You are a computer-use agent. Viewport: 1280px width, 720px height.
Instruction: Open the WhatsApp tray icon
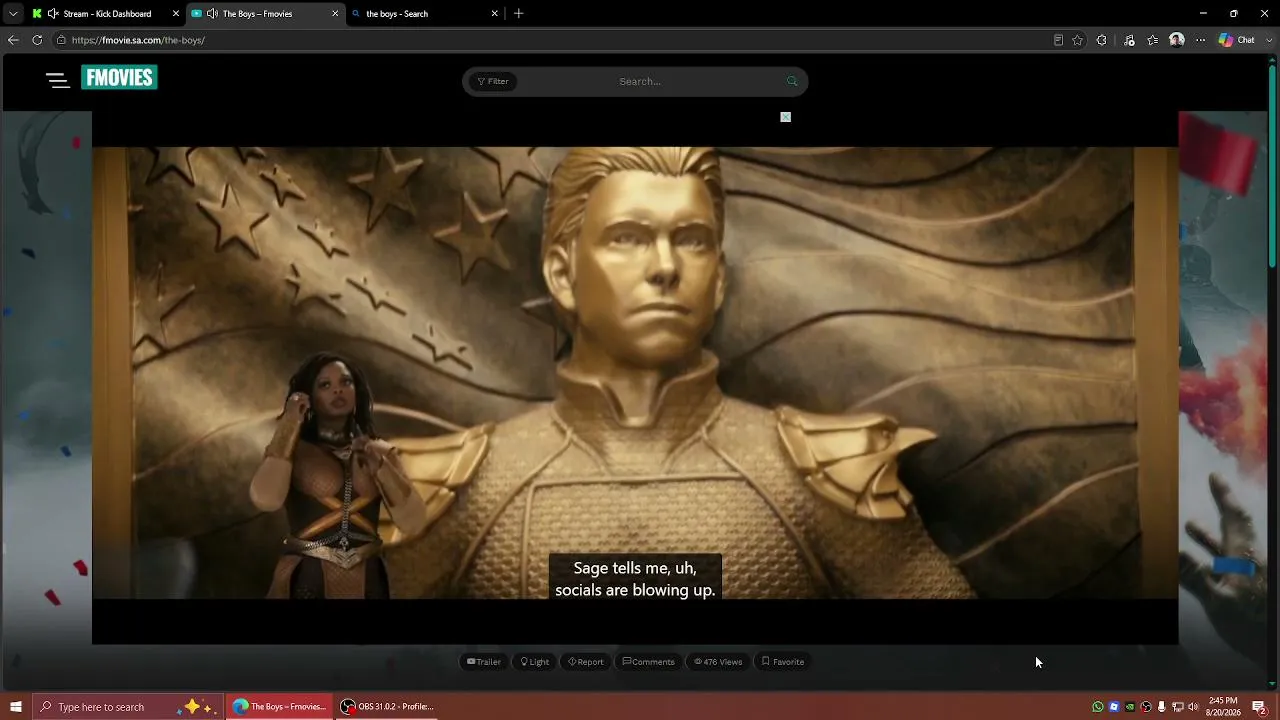(x=1098, y=707)
